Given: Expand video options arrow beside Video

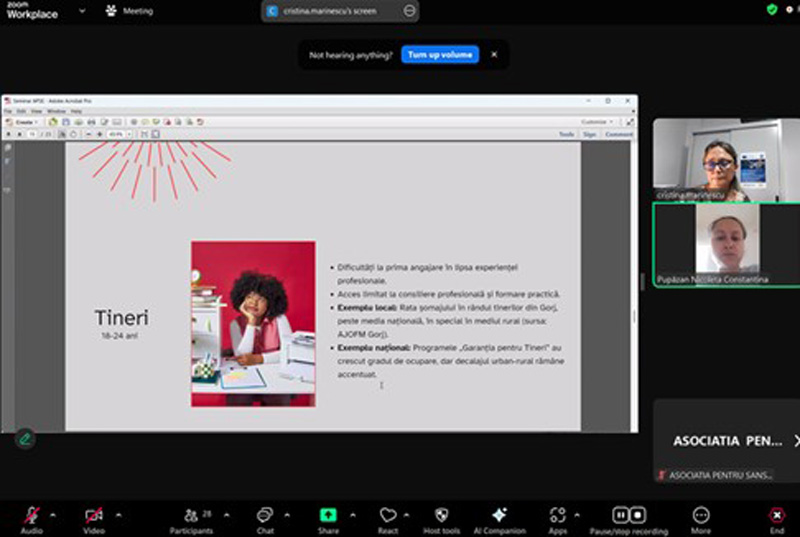Looking at the screenshot, I should (118, 514).
